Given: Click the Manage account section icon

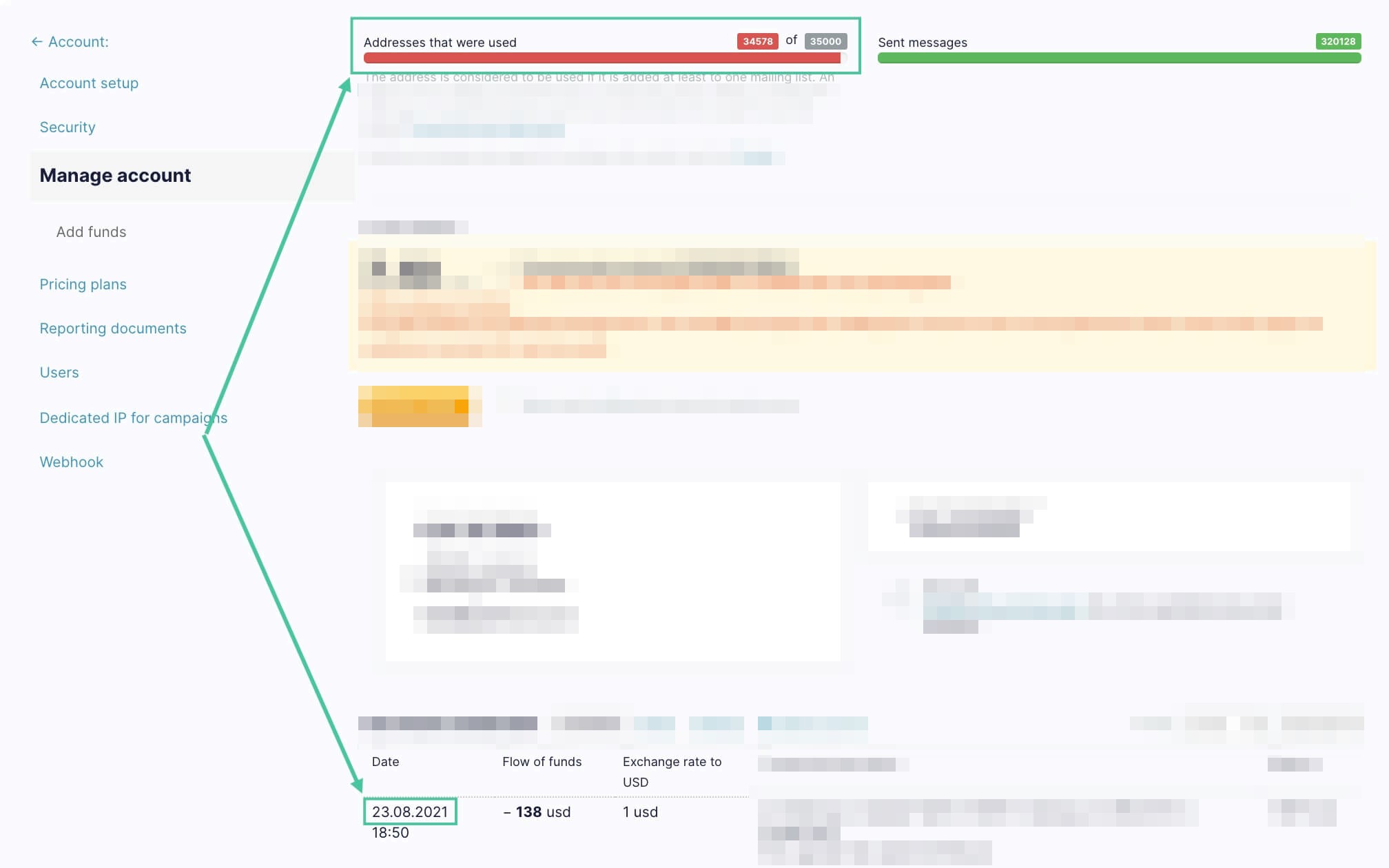Looking at the screenshot, I should 115,175.
